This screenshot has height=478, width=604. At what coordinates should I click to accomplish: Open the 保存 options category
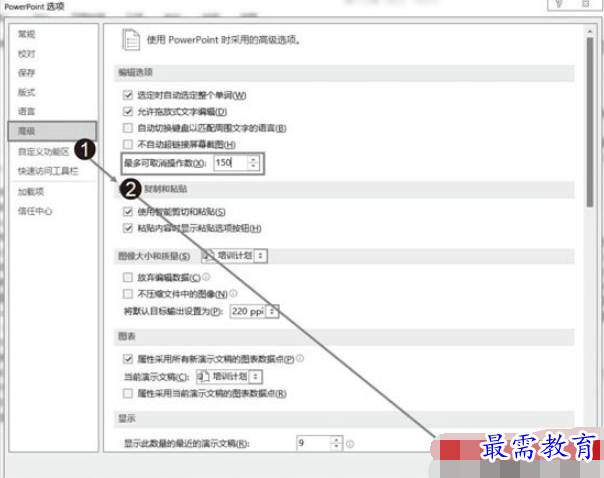26,73
